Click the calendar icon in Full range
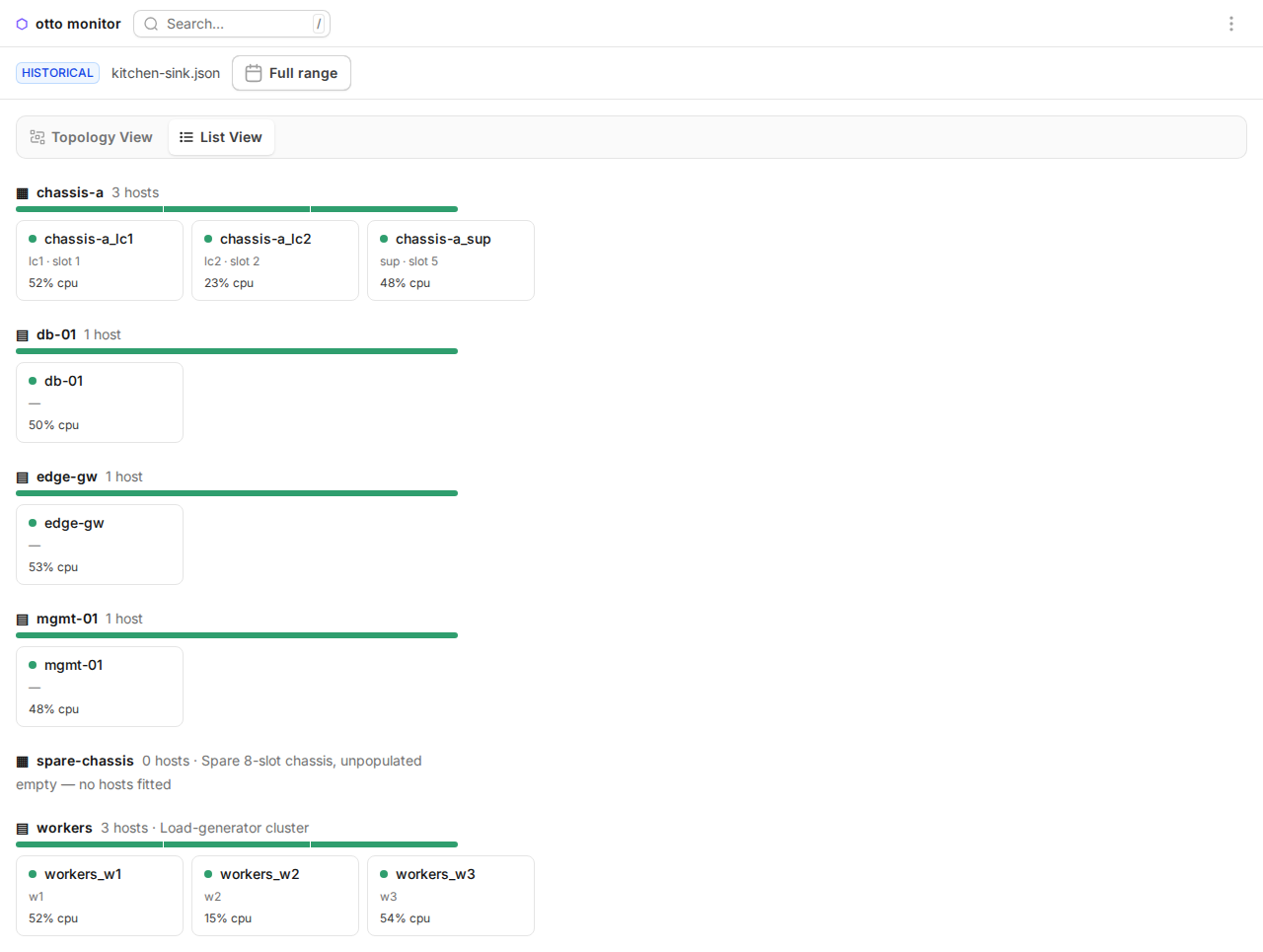1263x952 pixels. click(x=254, y=73)
